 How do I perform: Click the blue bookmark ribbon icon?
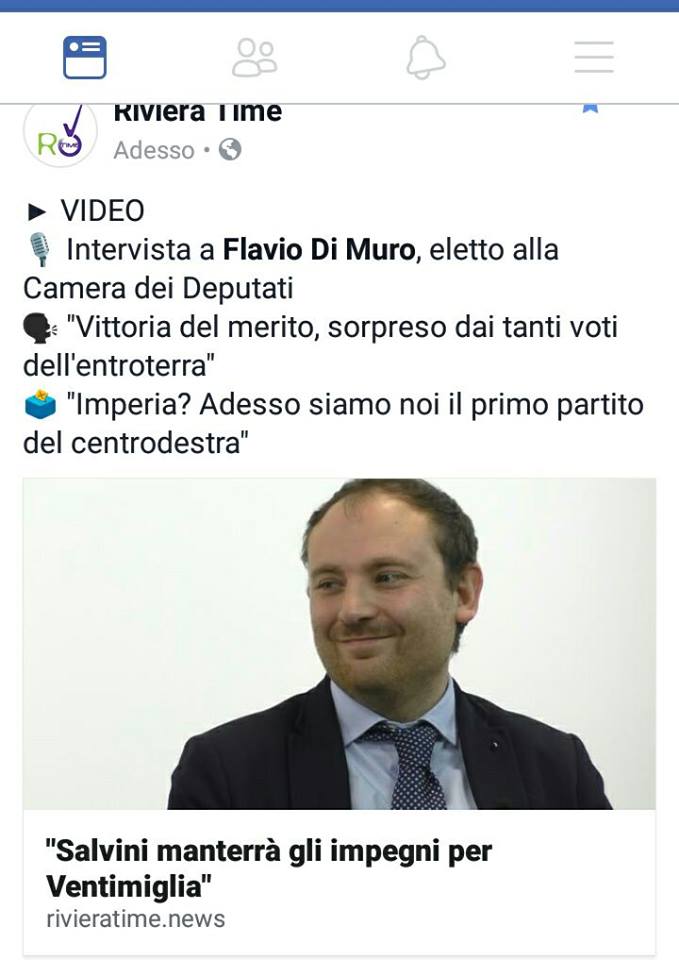tap(590, 108)
